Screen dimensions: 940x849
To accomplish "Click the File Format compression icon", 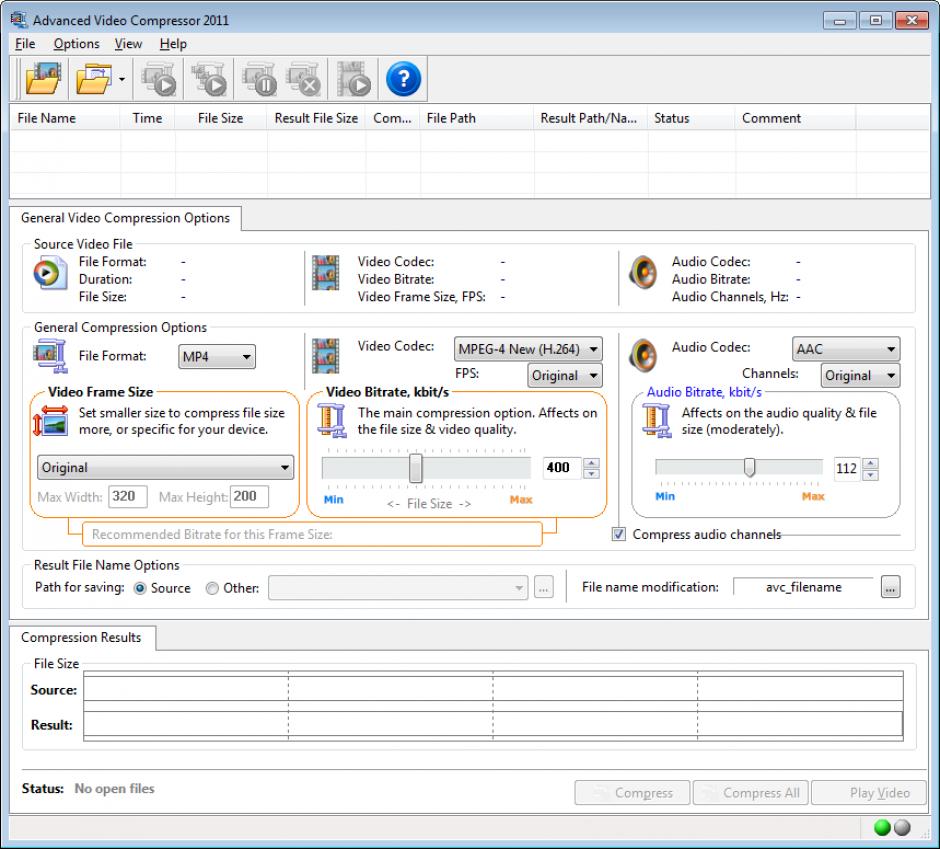I will [50, 356].
